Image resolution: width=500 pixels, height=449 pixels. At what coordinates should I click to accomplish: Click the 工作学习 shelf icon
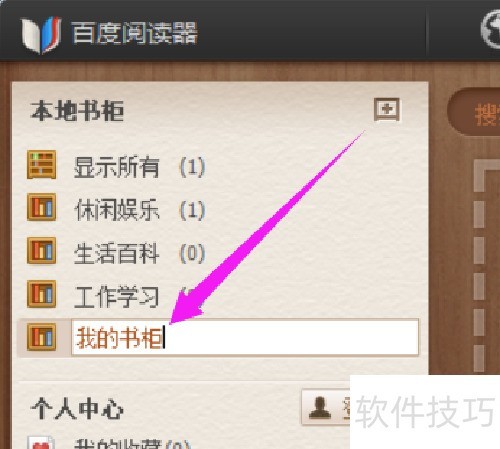(x=41, y=294)
